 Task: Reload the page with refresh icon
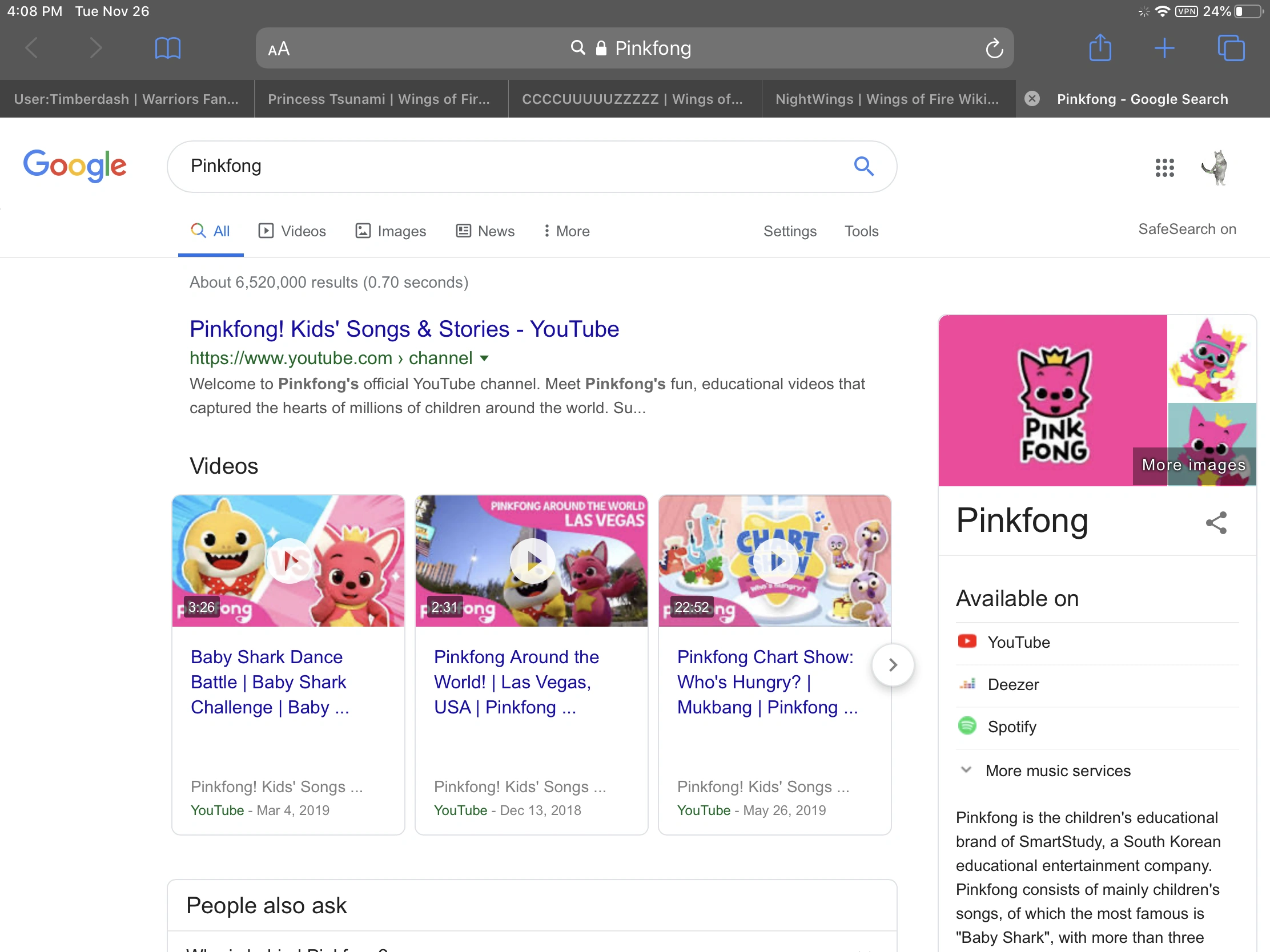pos(994,49)
